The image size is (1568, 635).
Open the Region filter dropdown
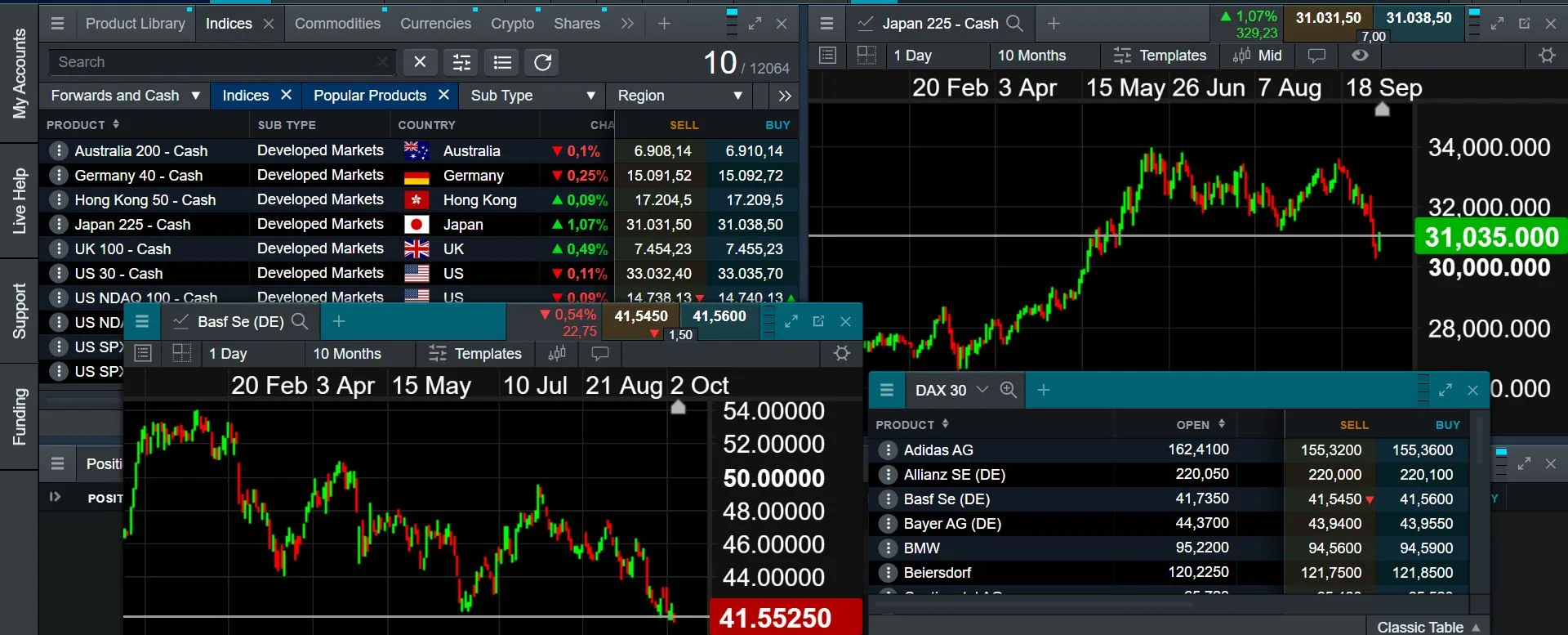[679, 96]
